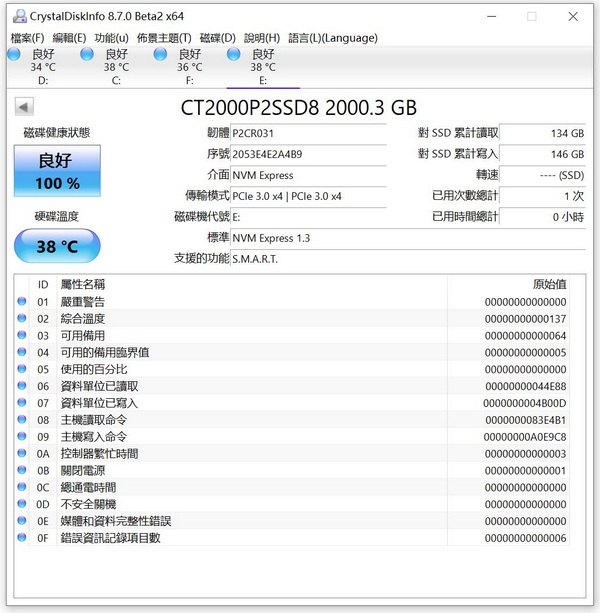Click the status dot for attribute 0C 總通電時間
The image size is (600, 613).
[22, 487]
